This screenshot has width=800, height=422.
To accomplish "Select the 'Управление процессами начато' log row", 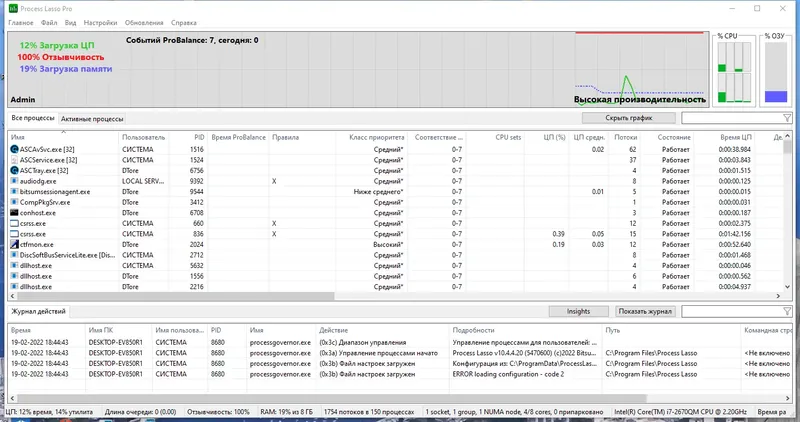I will [x=401, y=353].
